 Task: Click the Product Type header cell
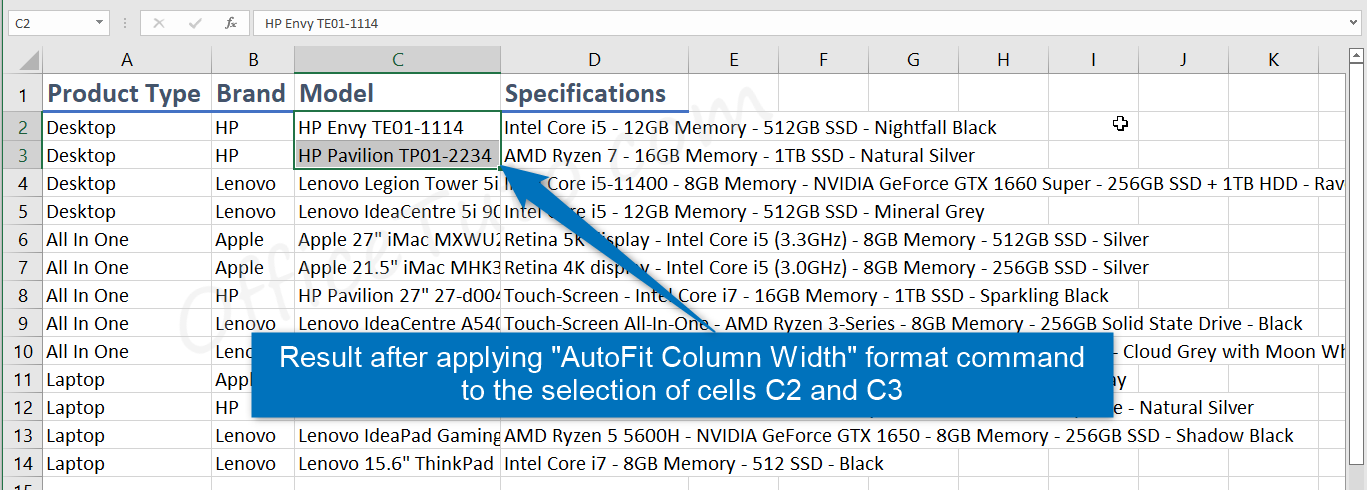pyautogui.click(x=124, y=94)
